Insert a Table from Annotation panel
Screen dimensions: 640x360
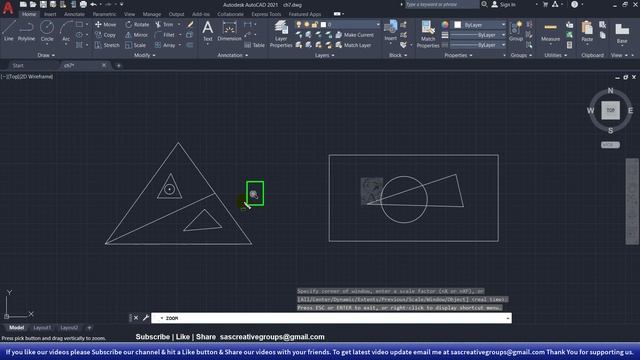[254, 45]
